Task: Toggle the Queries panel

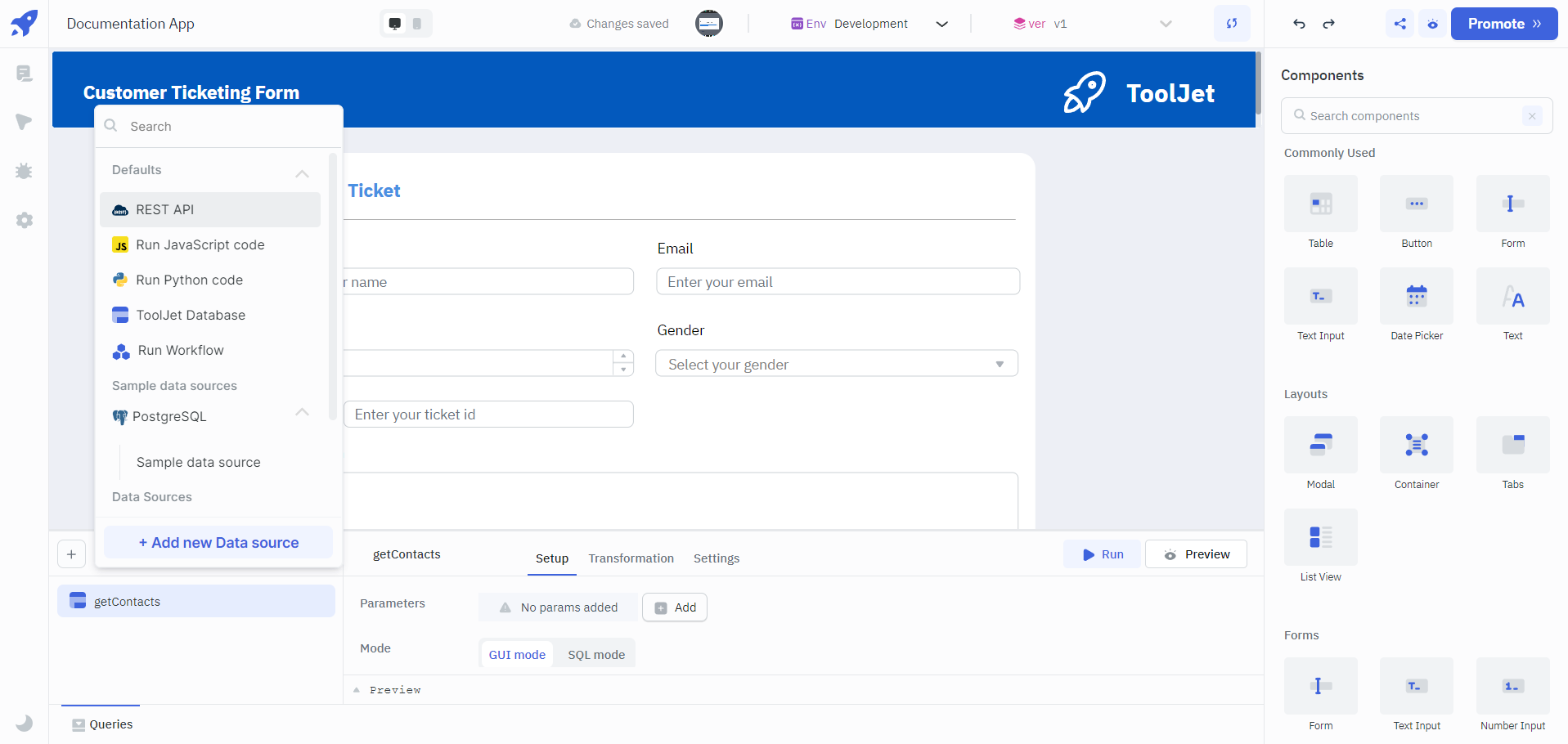Action: (101, 724)
